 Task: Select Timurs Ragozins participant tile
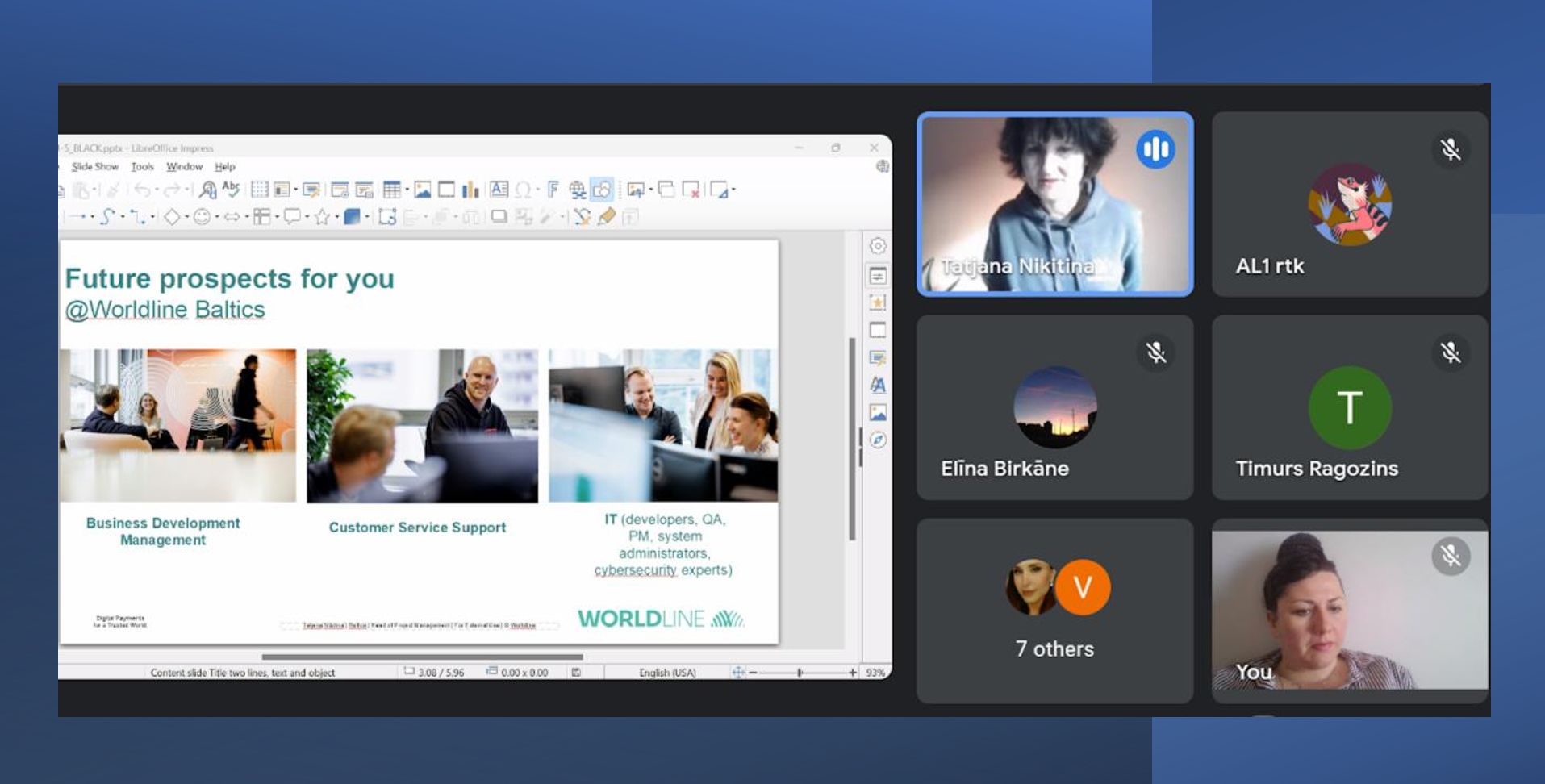[x=1350, y=407]
